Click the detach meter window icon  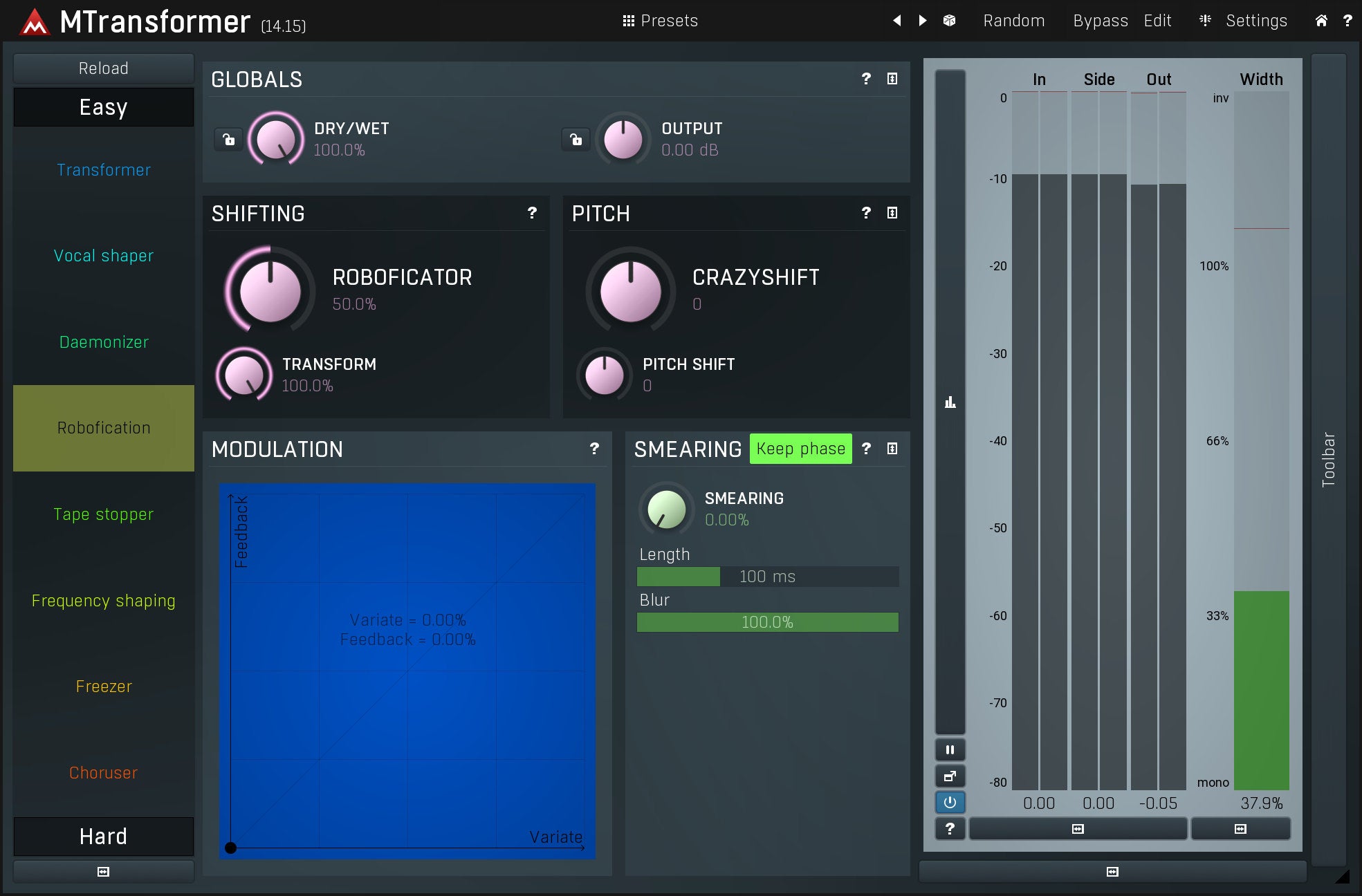pyautogui.click(x=950, y=776)
